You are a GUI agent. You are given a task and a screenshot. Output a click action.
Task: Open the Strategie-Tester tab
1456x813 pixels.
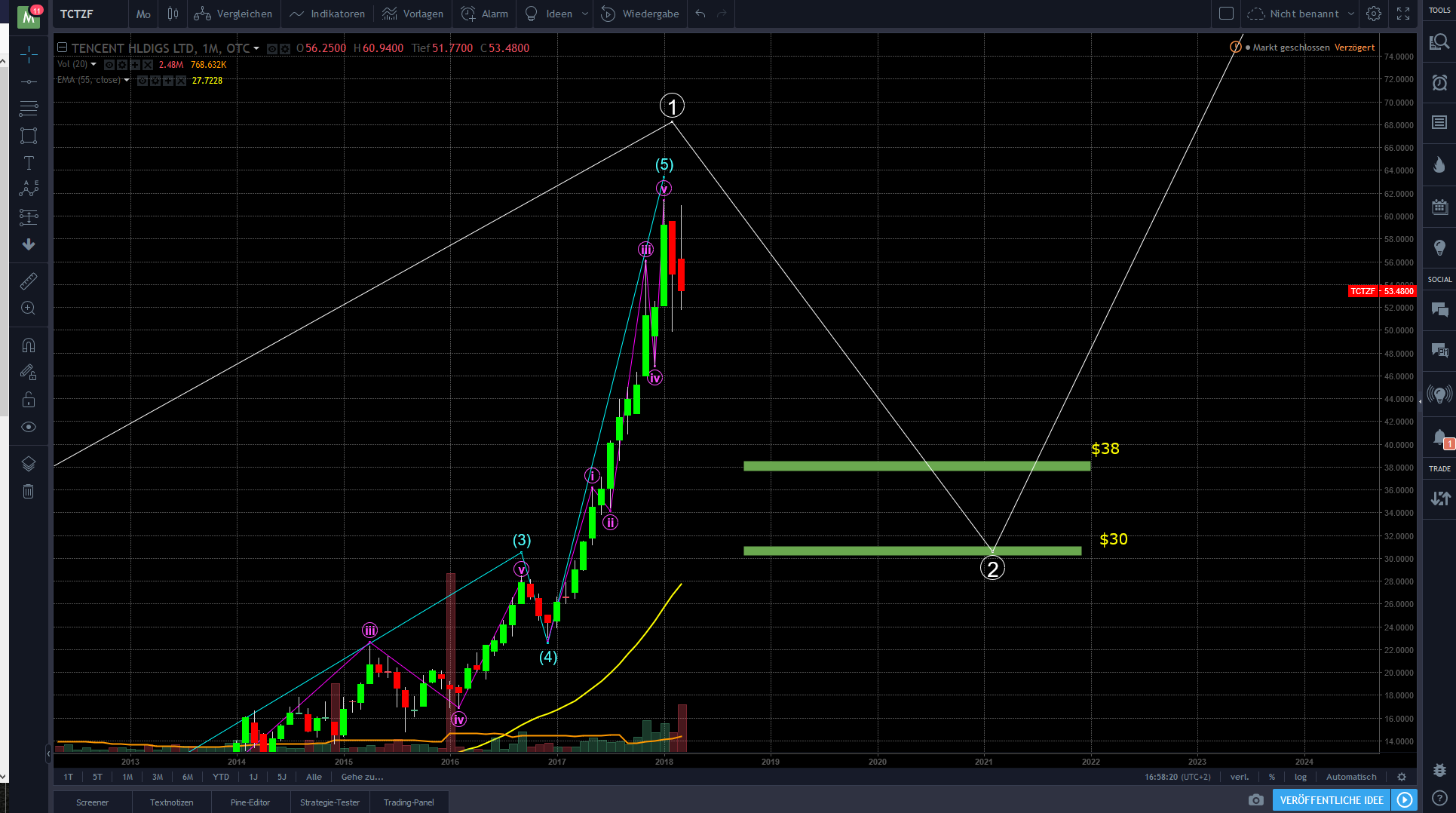pos(330,802)
